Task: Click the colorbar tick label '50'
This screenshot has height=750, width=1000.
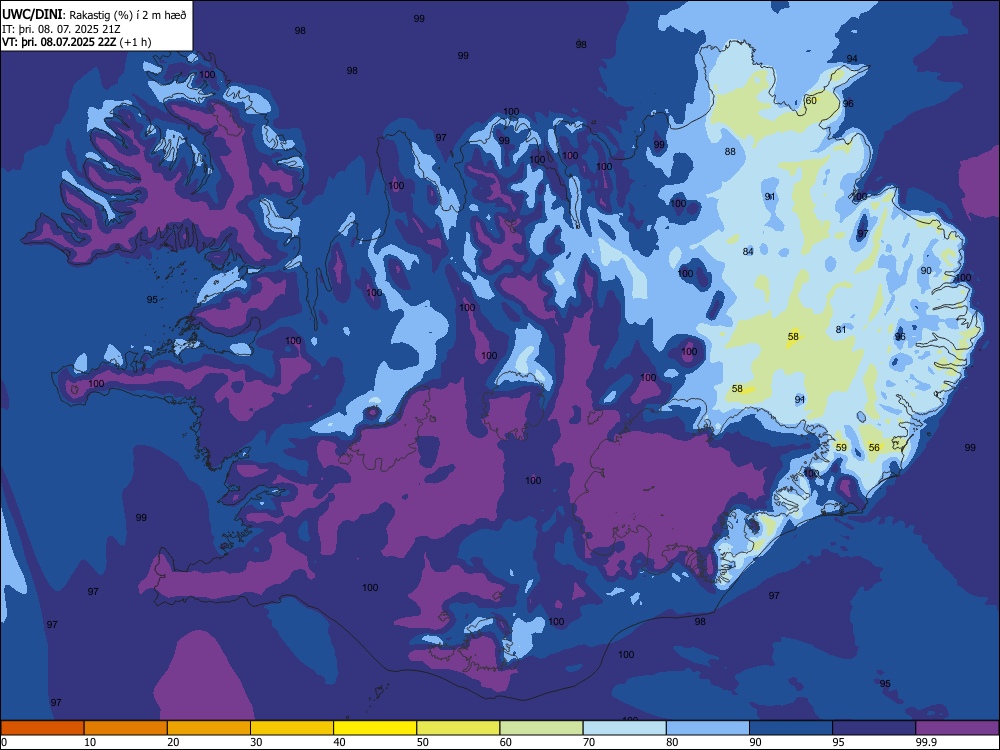Action: coord(423,742)
